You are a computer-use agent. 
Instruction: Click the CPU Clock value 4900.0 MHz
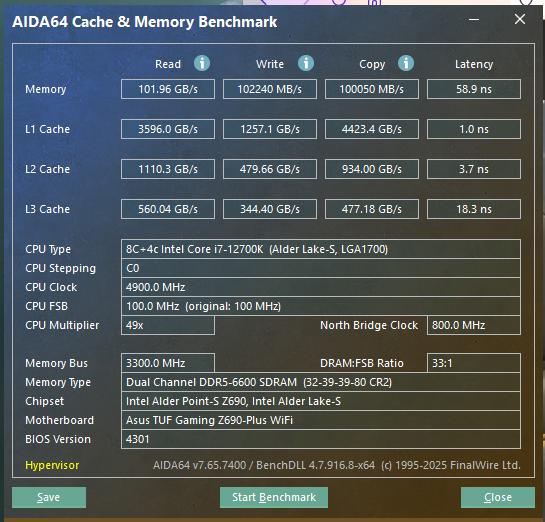tap(321, 287)
